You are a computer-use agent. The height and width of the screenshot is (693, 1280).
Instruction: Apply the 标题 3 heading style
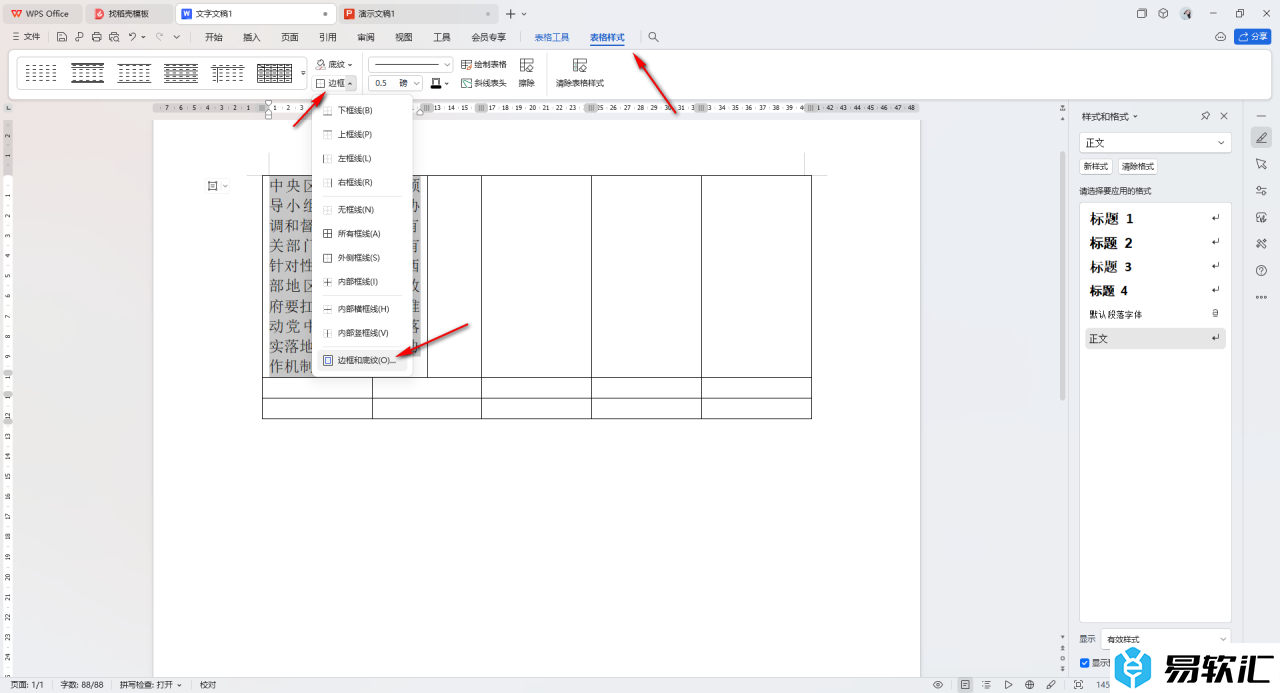click(x=1155, y=267)
